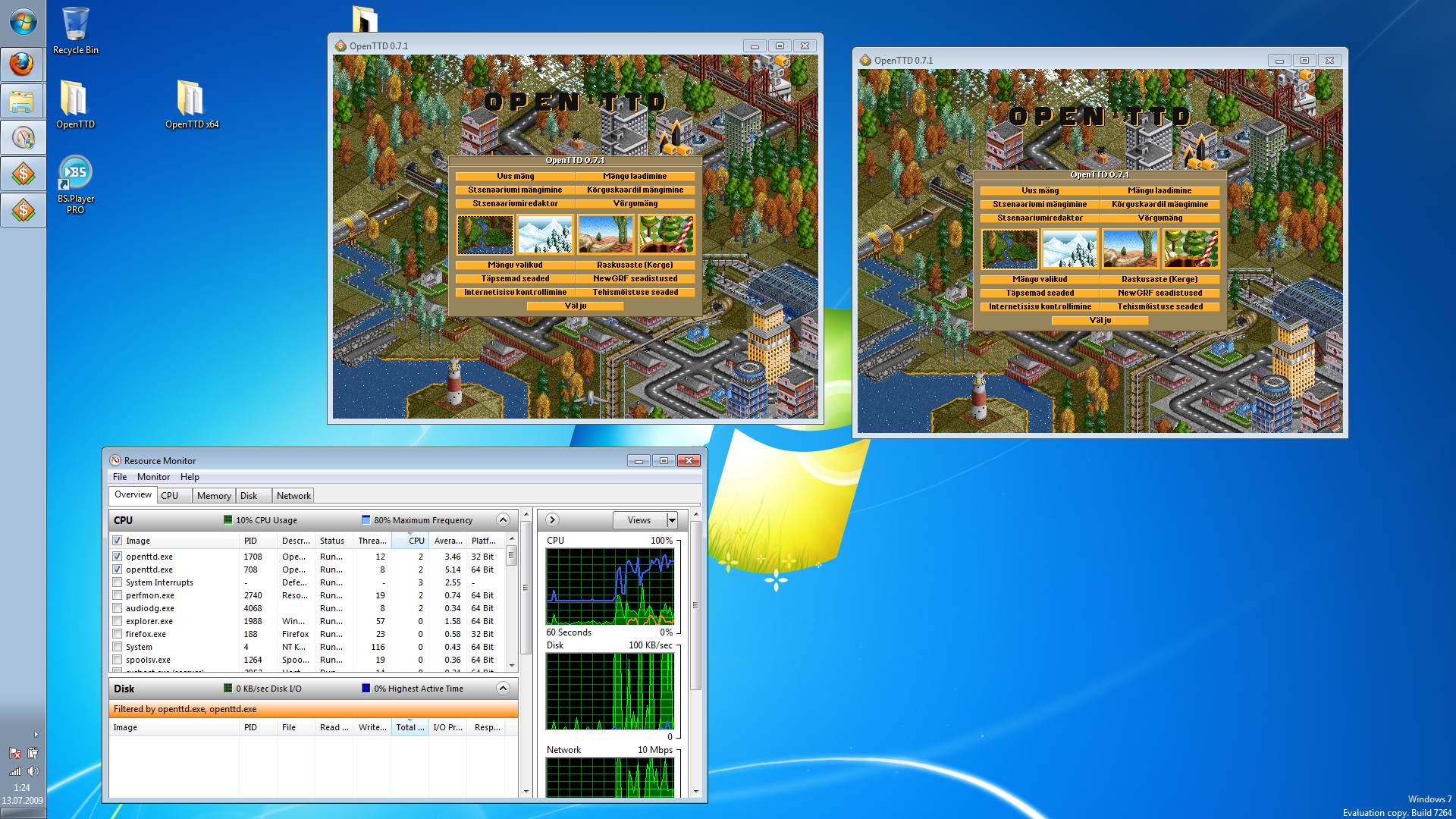
Task: Open the Views dropdown arrow
Action: coord(672,520)
